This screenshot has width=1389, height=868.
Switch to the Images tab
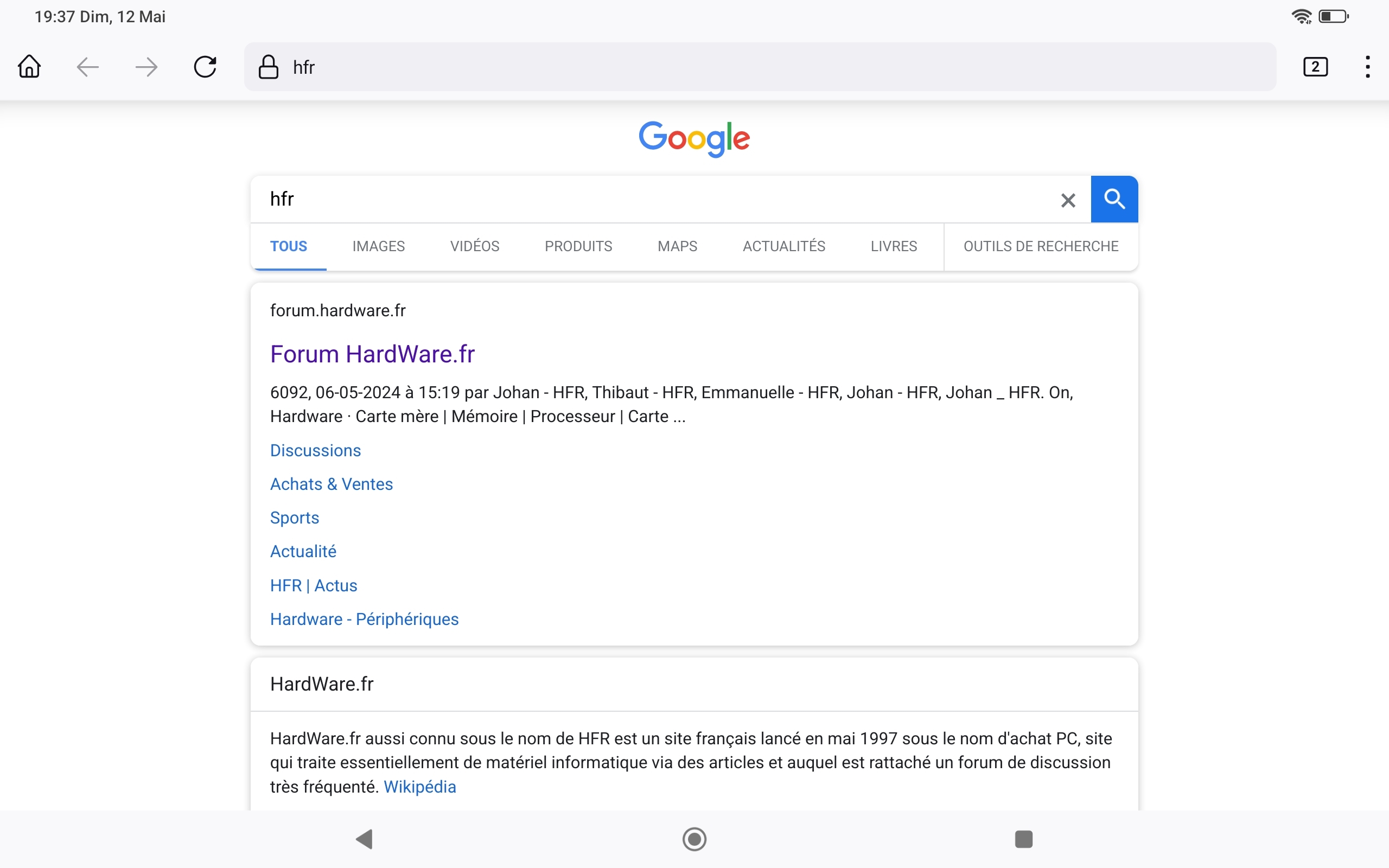click(x=378, y=246)
